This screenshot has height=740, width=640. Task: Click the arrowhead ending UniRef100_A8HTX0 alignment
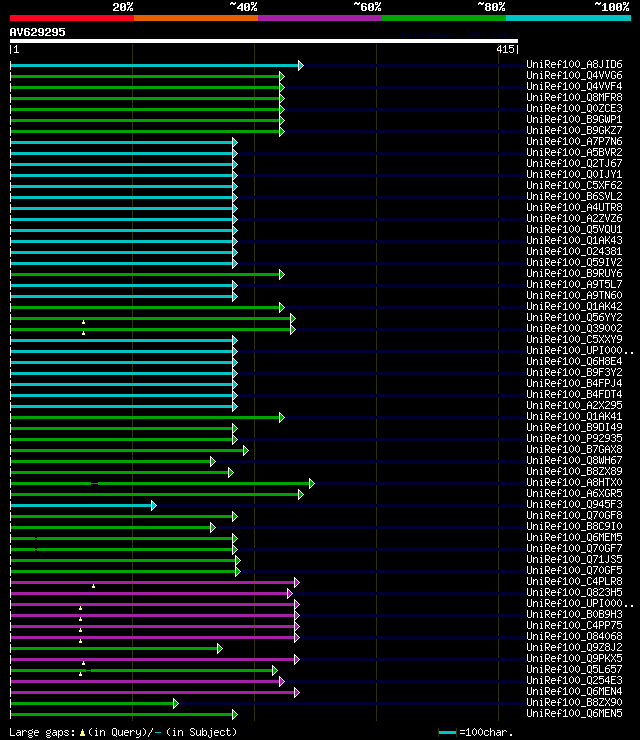pyautogui.click(x=312, y=483)
